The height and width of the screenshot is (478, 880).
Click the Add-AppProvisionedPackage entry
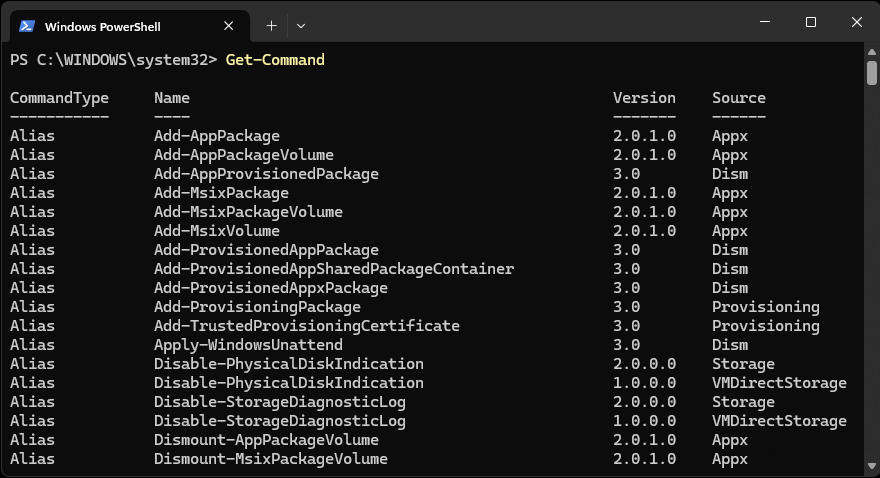coord(266,174)
